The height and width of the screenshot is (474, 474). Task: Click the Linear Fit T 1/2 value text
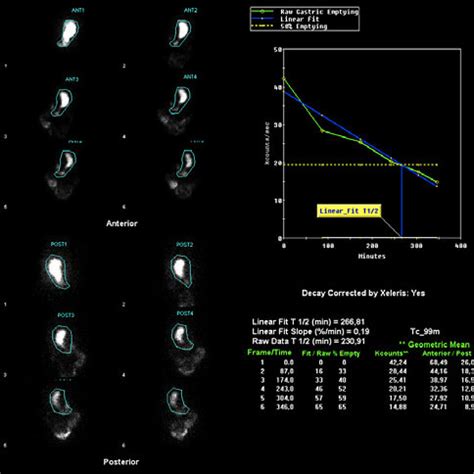308,322
